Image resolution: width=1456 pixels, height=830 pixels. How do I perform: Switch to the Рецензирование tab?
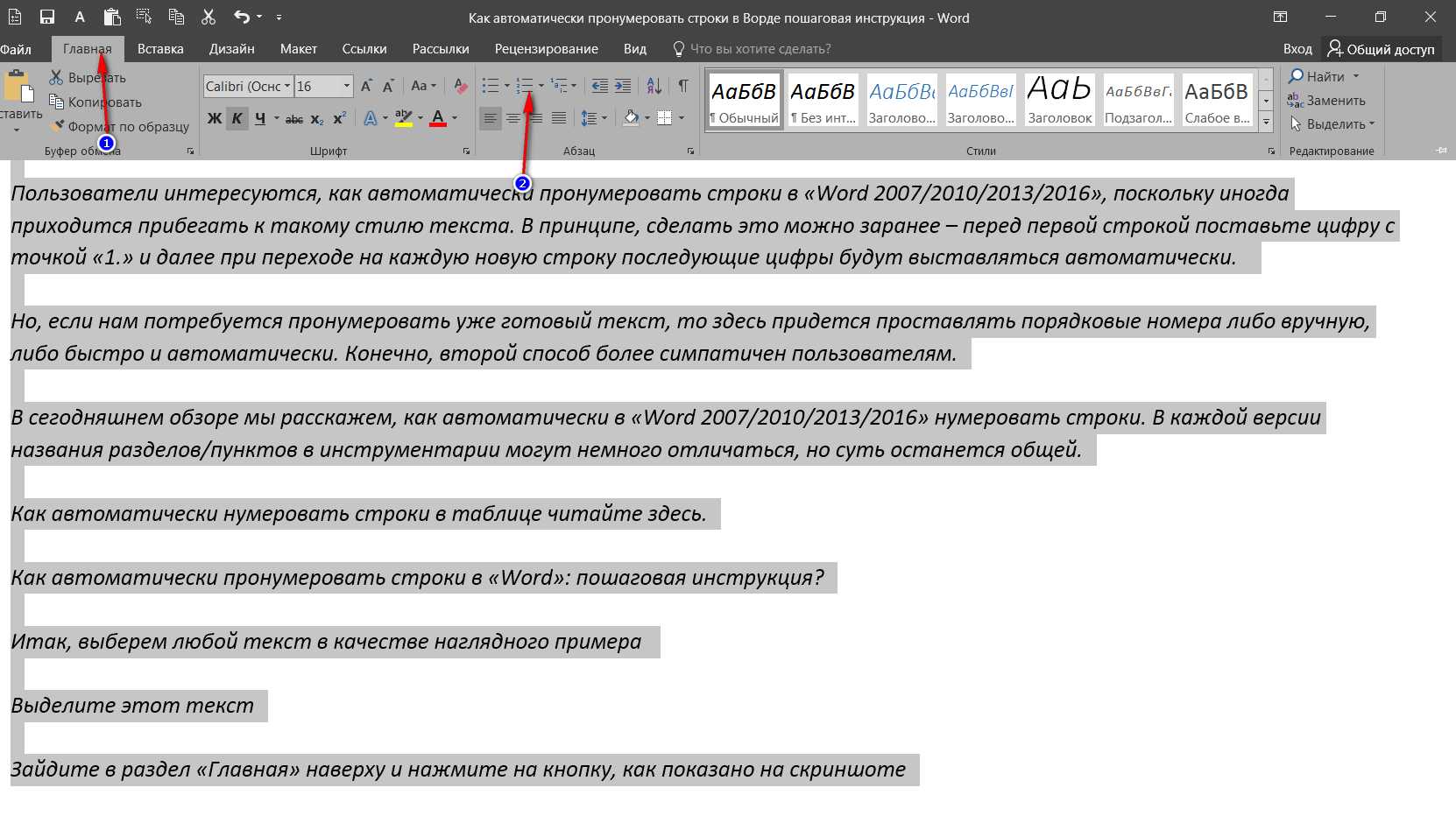coord(547,49)
